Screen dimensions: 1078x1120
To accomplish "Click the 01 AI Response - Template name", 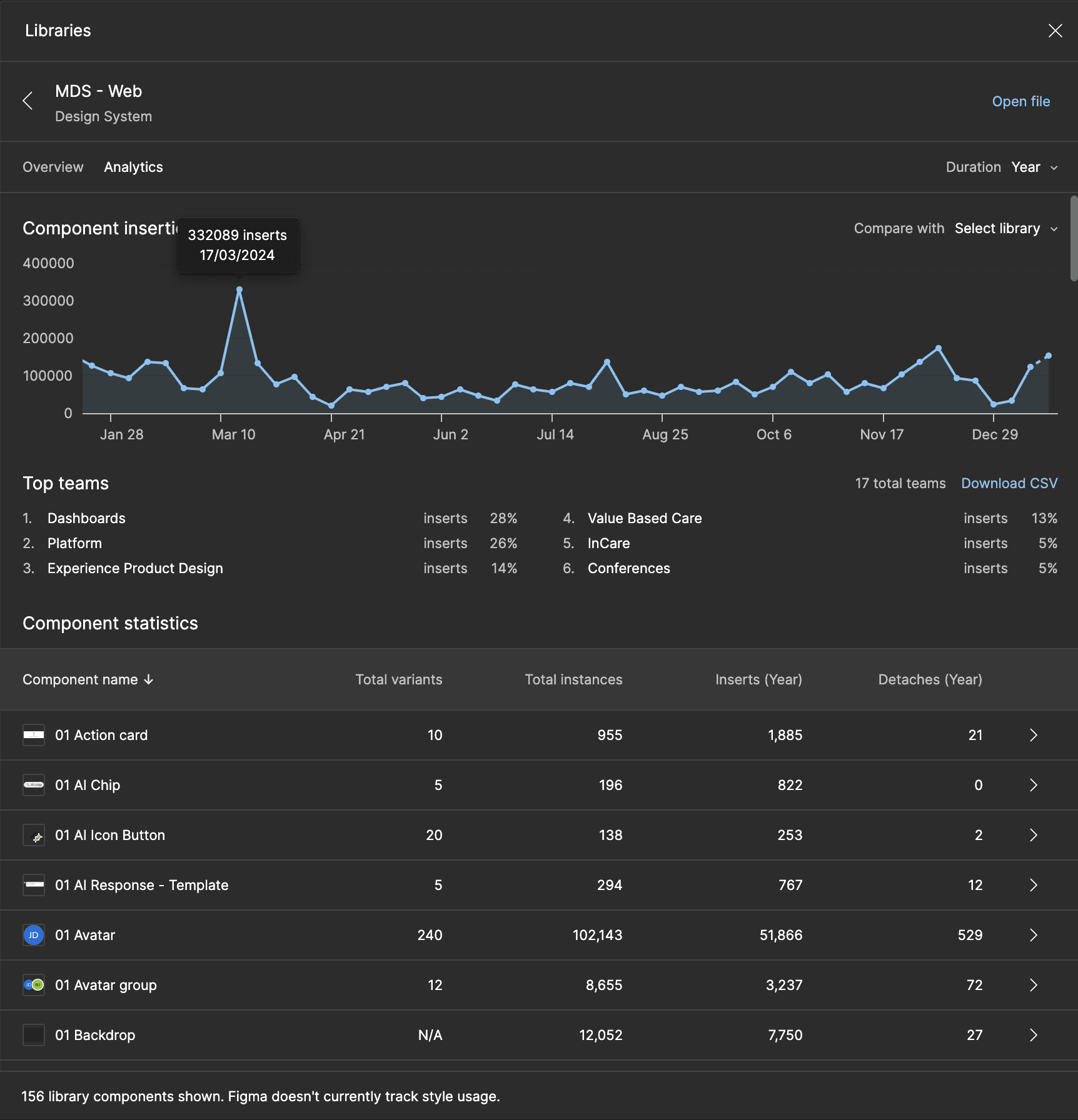I will (142, 885).
